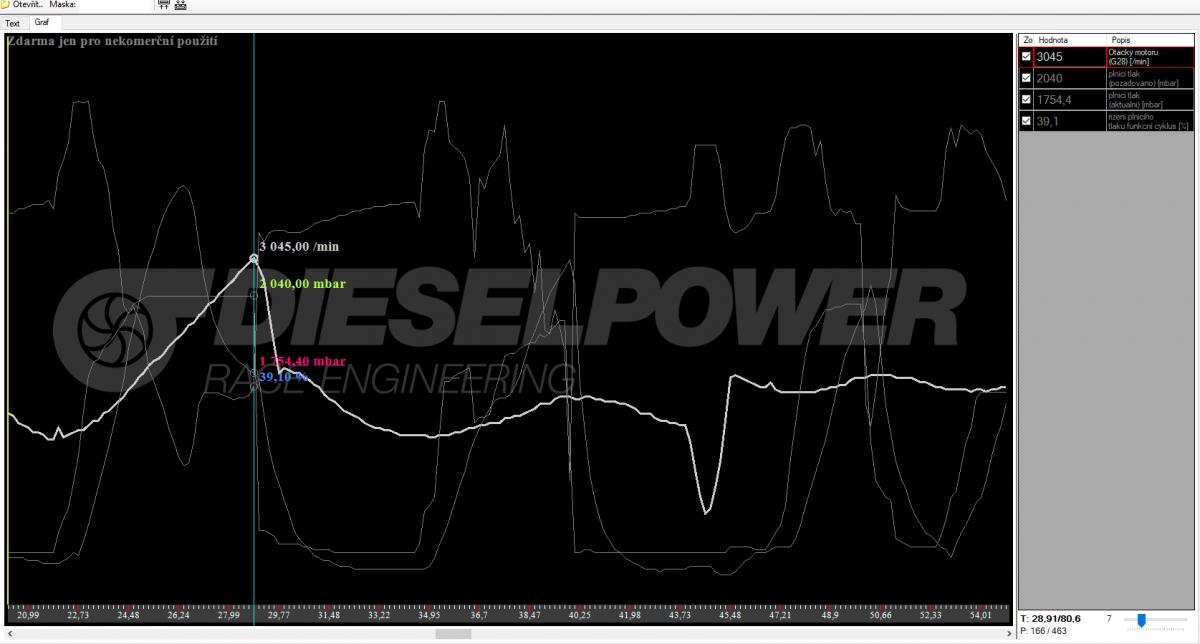Click description Otacky motoru (G28) [/min]
1200x644 pixels.
click(1150, 57)
